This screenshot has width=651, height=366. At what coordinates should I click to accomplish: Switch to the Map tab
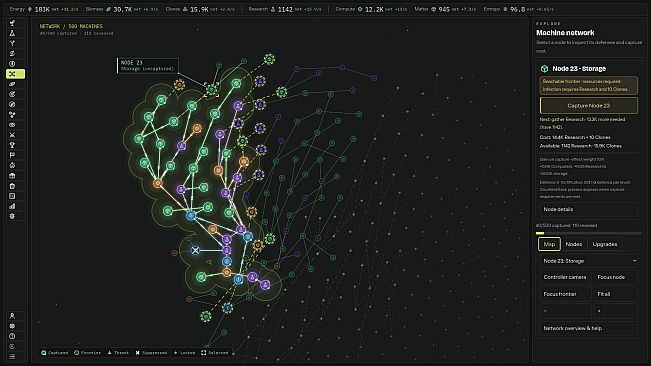[x=549, y=244]
